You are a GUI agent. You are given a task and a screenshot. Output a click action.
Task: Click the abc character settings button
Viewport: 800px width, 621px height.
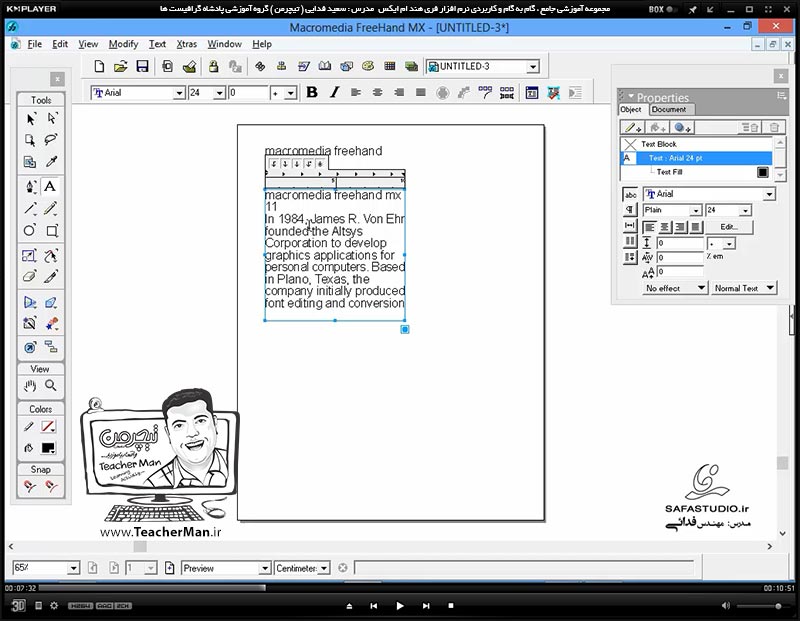(631, 194)
